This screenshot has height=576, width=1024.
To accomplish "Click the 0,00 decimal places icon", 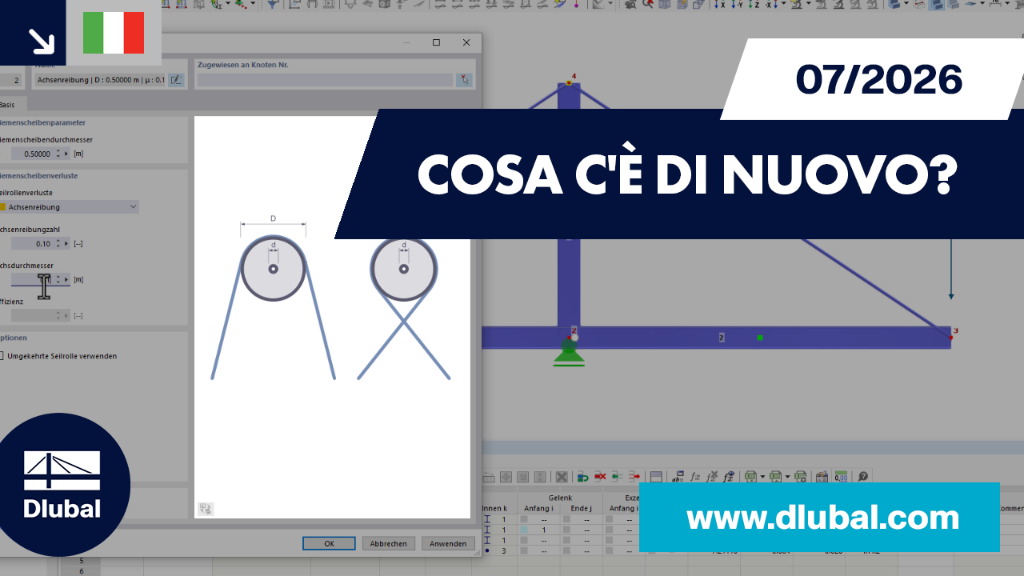I will tap(841, 477).
